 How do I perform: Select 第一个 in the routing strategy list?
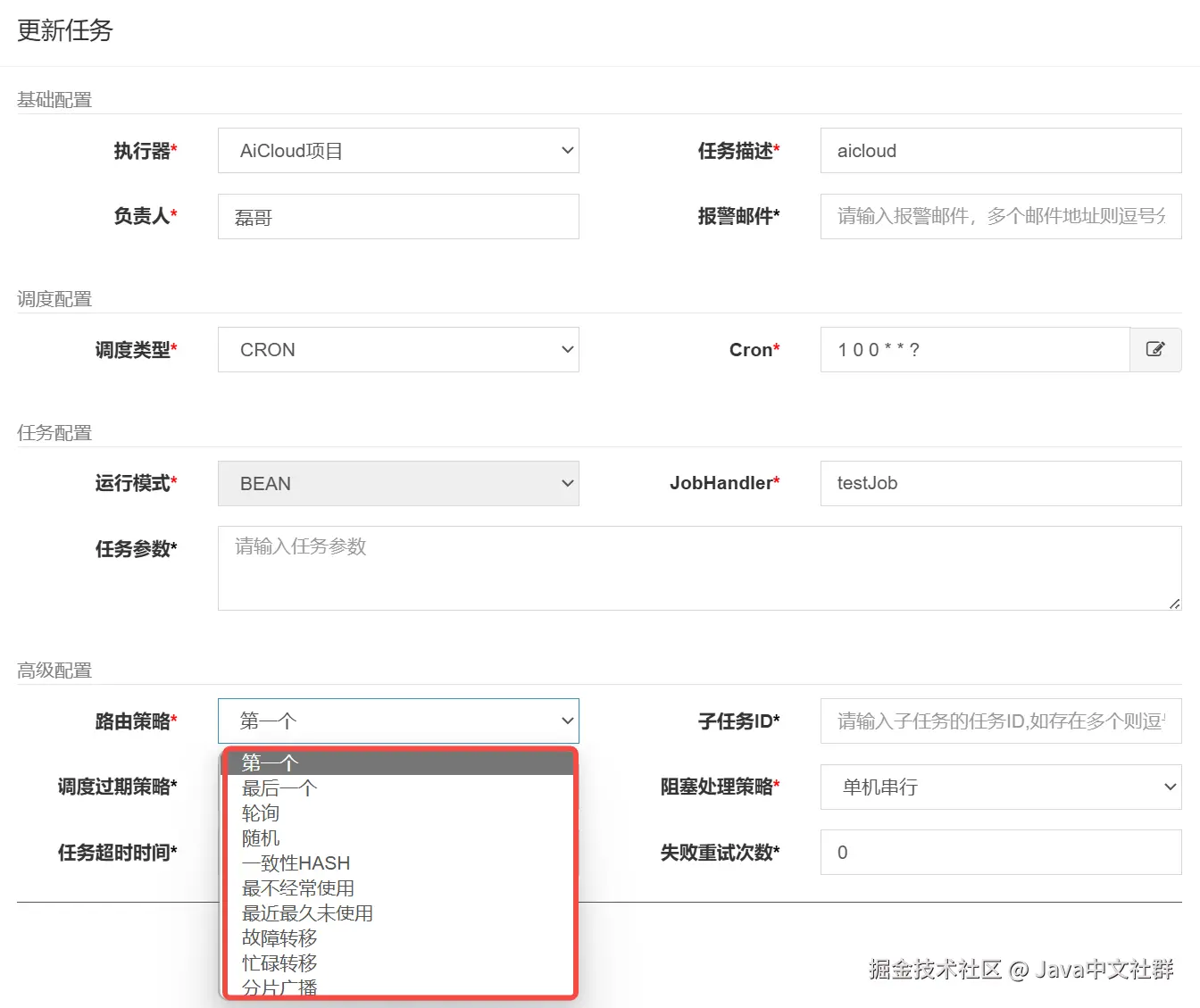398,763
